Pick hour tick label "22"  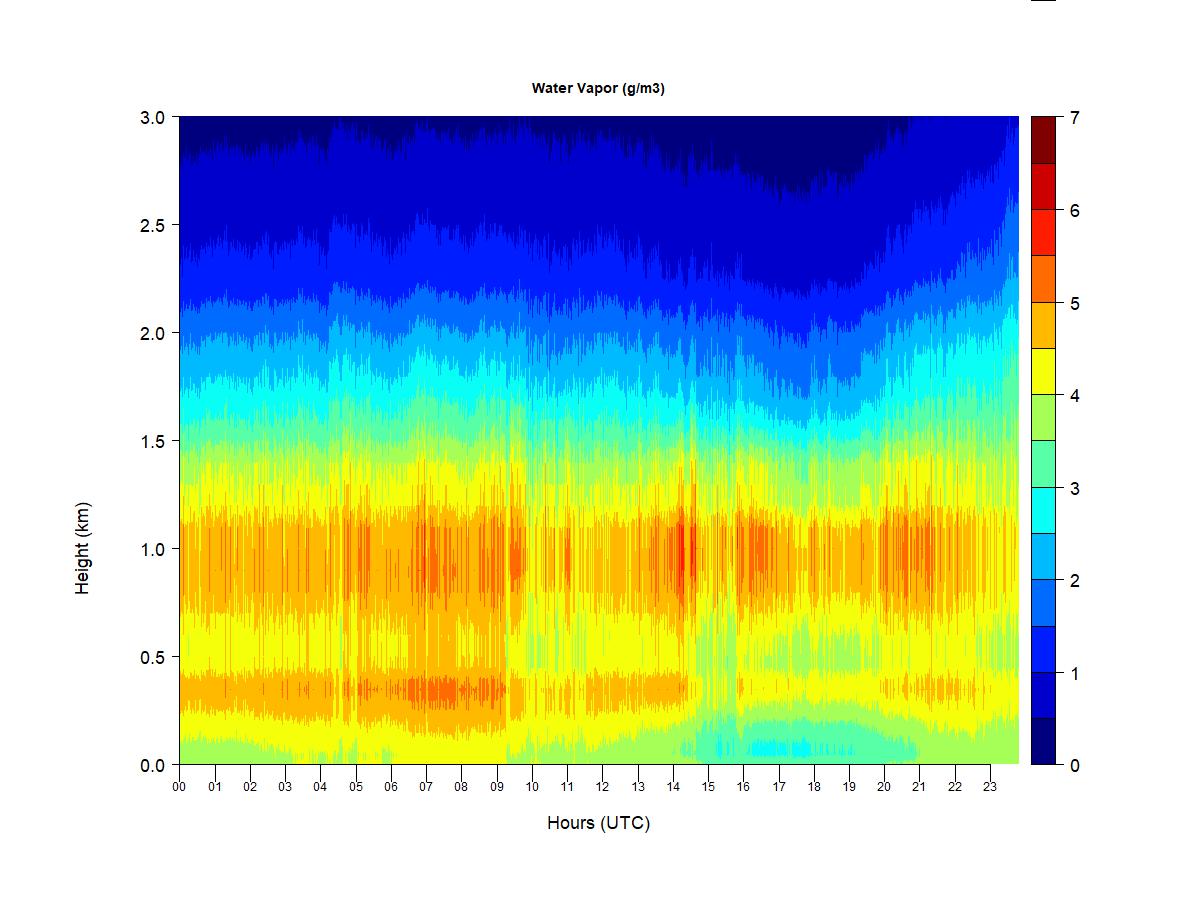click(955, 786)
